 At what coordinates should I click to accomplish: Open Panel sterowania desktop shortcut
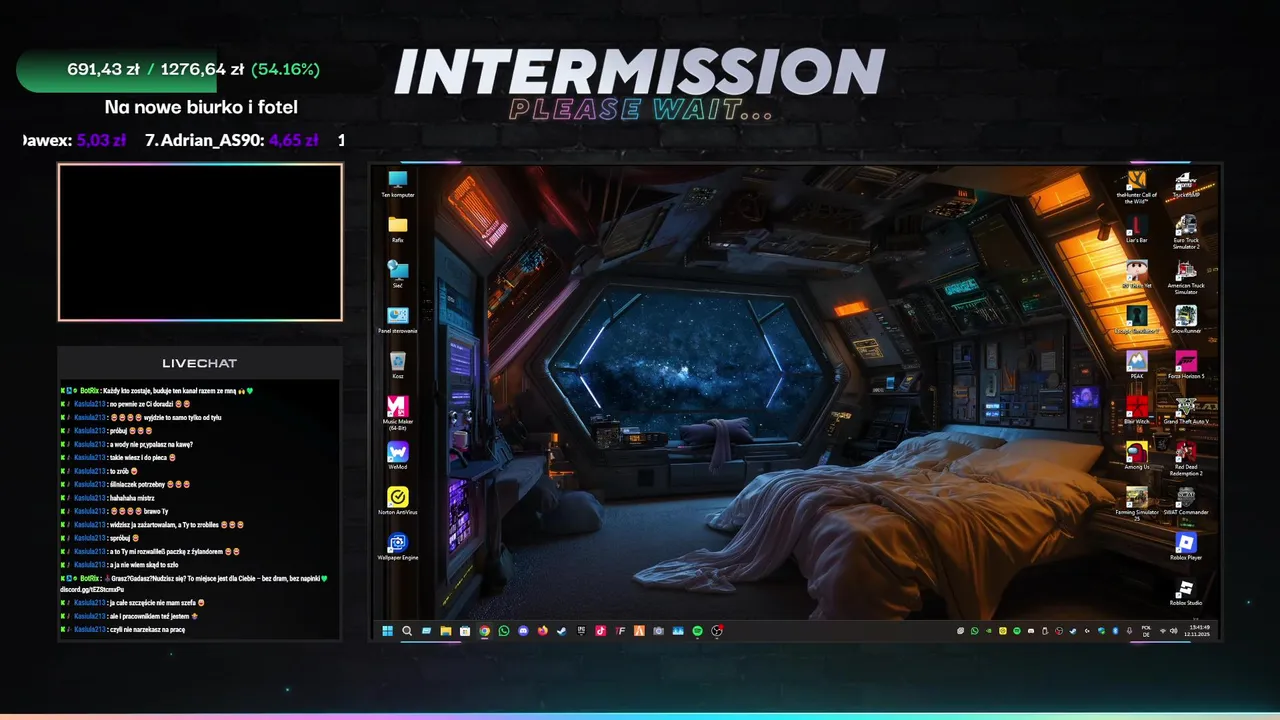coord(397,320)
